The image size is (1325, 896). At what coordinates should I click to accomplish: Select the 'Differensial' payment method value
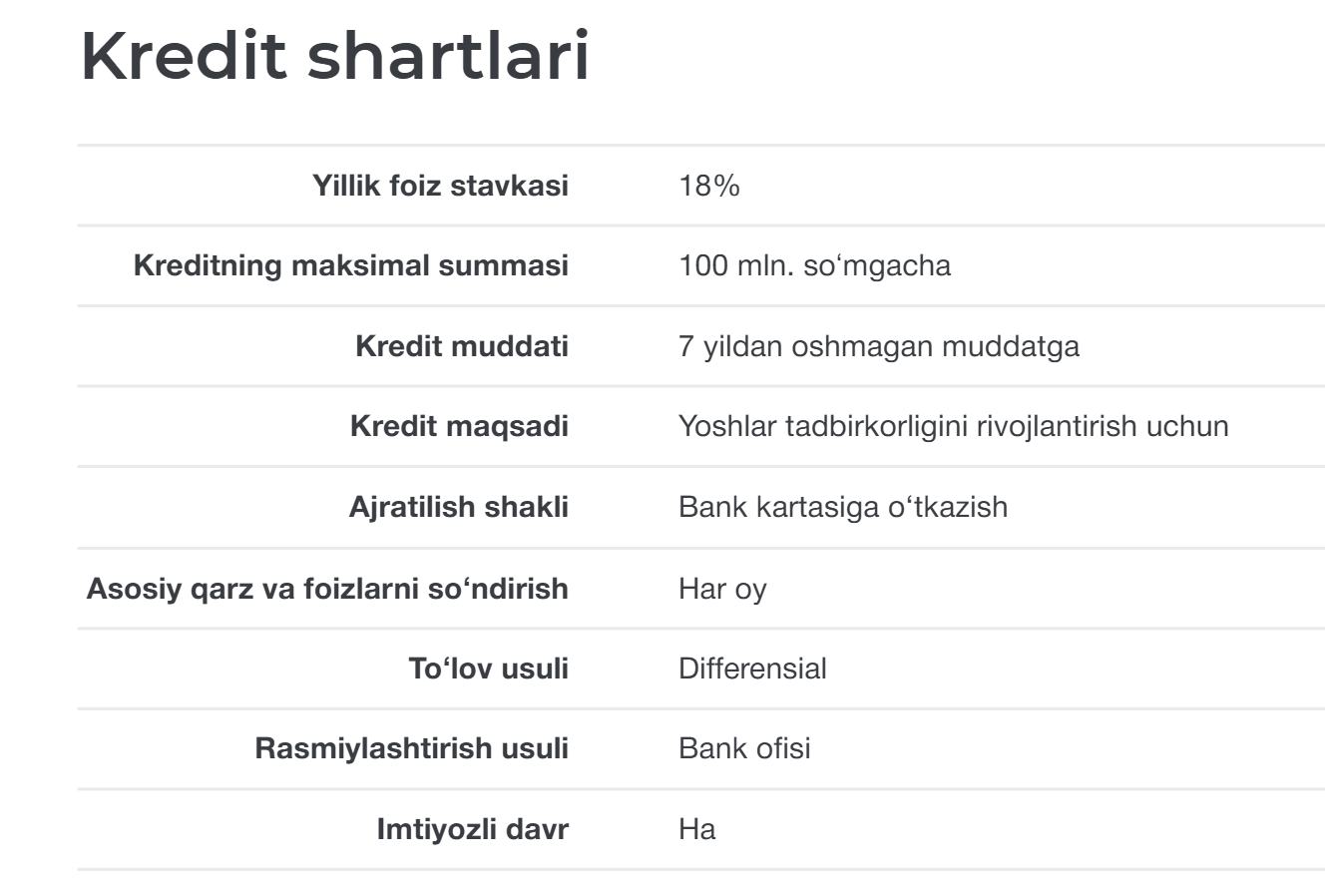tap(752, 668)
